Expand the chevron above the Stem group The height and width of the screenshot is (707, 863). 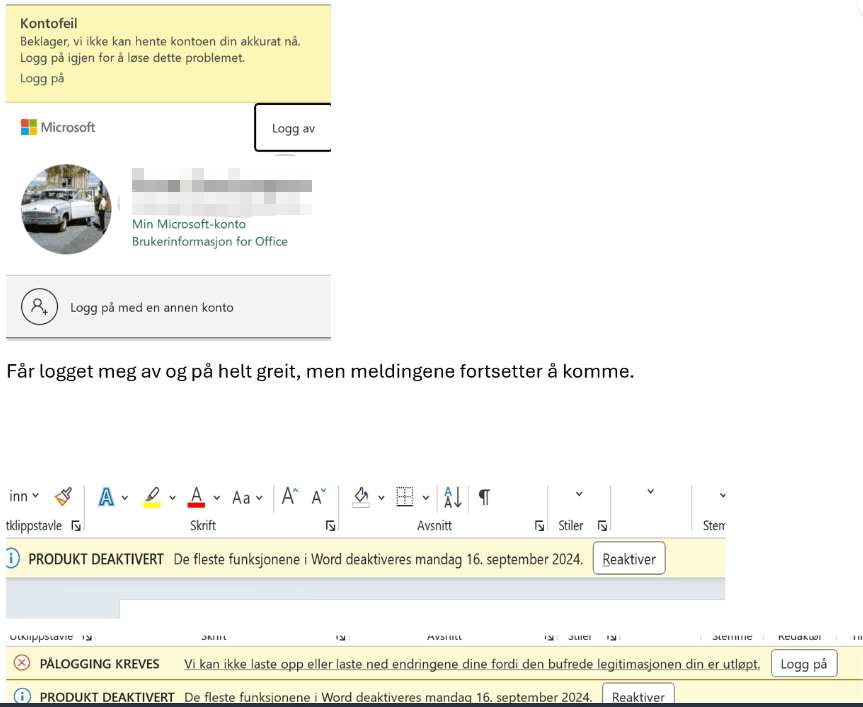click(722, 495)
